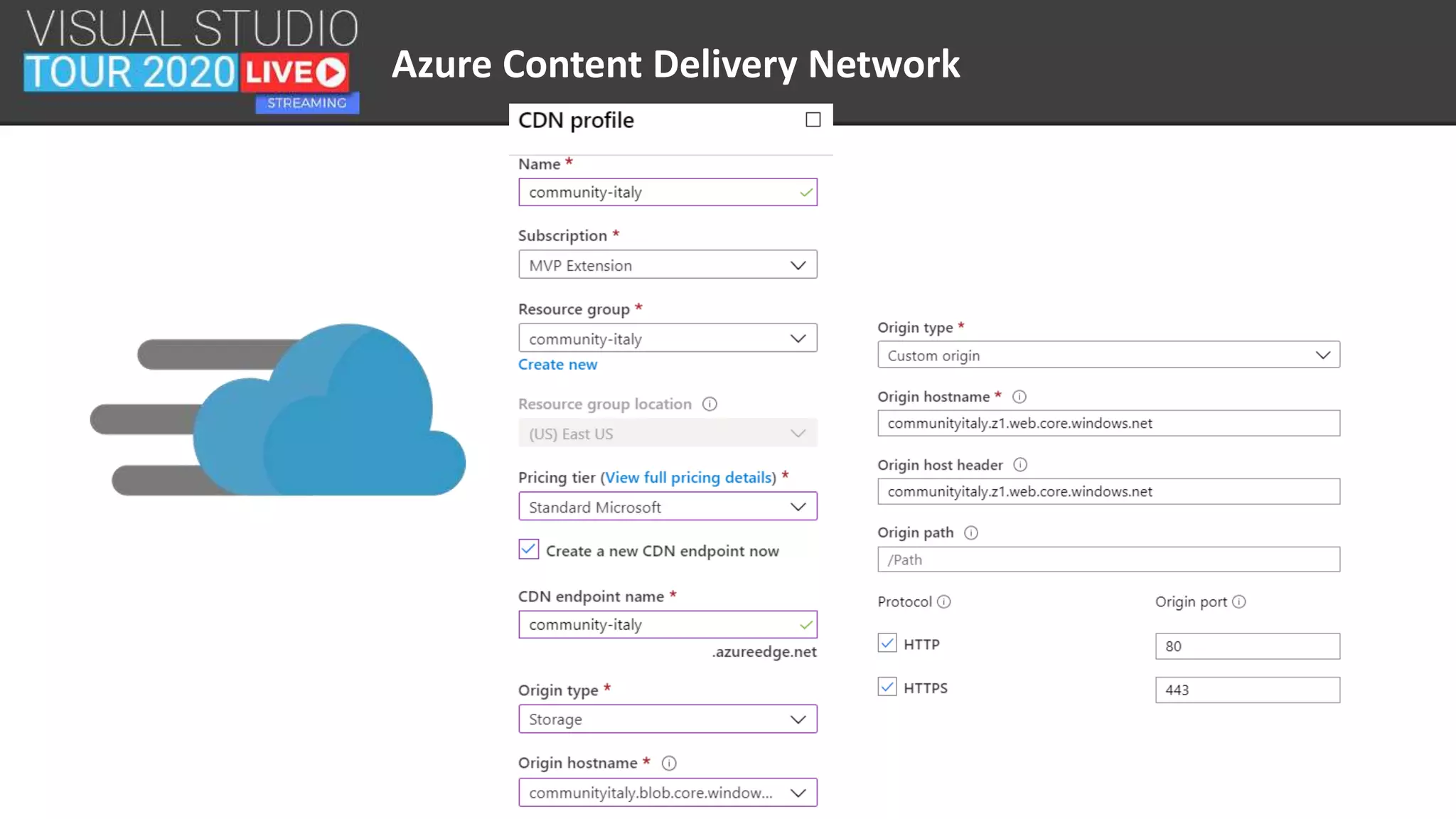Open info icon beside lower-left Origin hostname
1456x819 pixels.
point(669,763)
